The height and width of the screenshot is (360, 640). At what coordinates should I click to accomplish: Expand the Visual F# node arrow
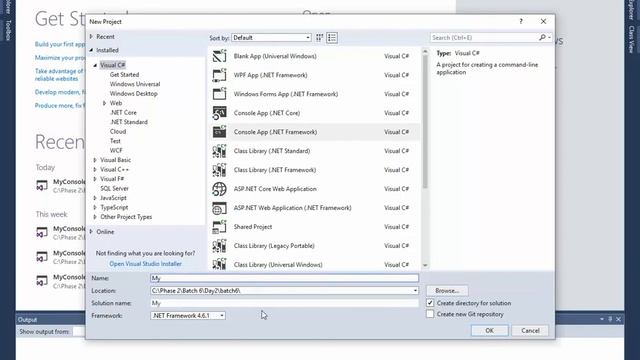coord(95,179)
